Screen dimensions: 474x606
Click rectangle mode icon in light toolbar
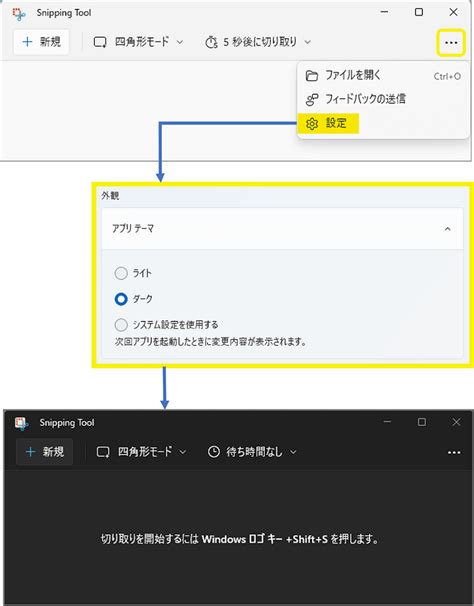click(x=100, y=42)
